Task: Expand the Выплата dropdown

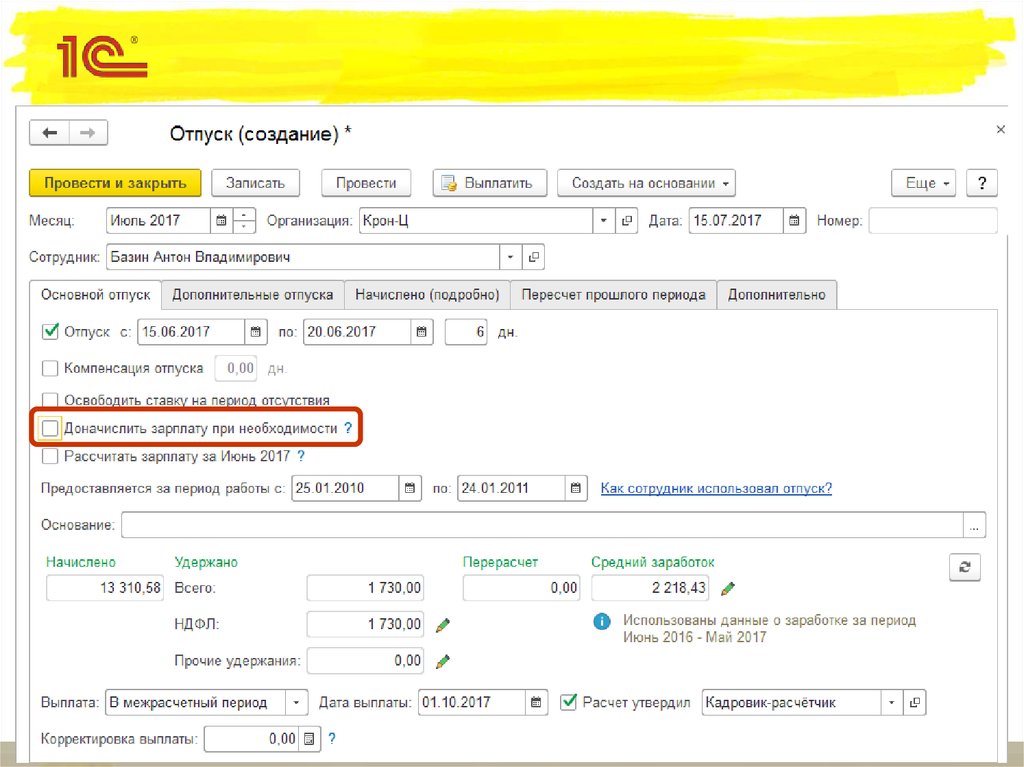Action: tap(297, 703)
